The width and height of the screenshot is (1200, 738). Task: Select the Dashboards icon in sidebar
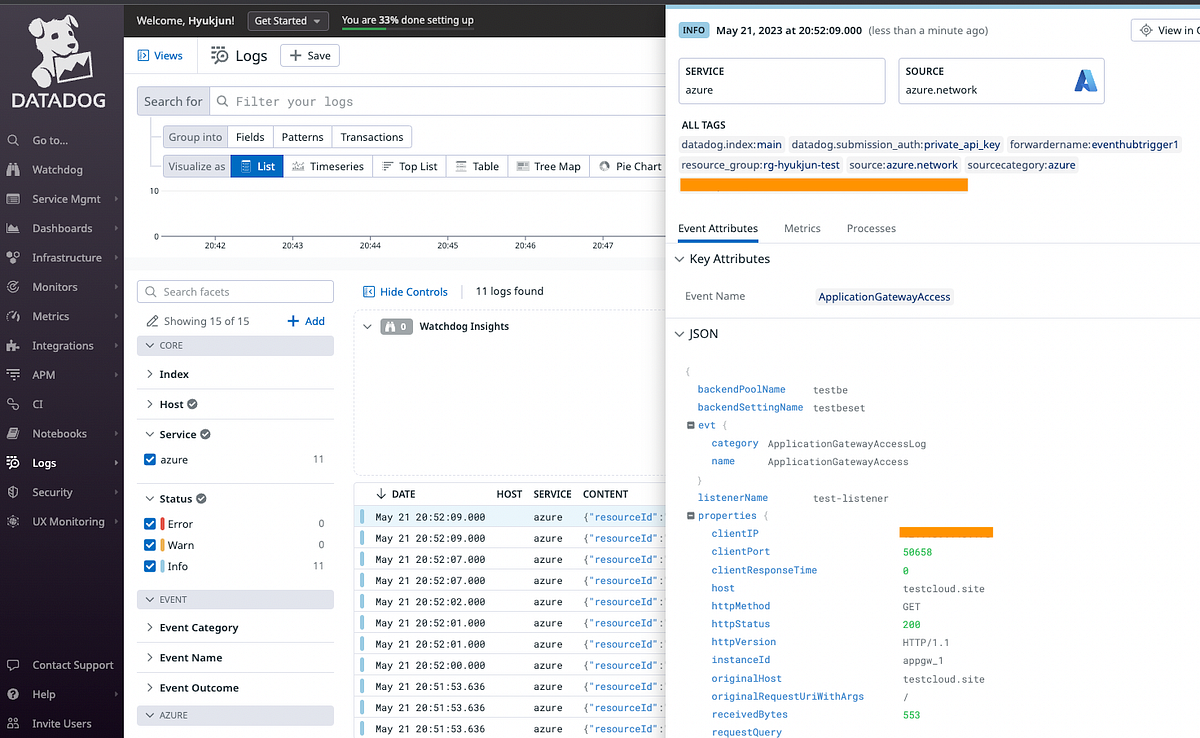pos(62,228)
